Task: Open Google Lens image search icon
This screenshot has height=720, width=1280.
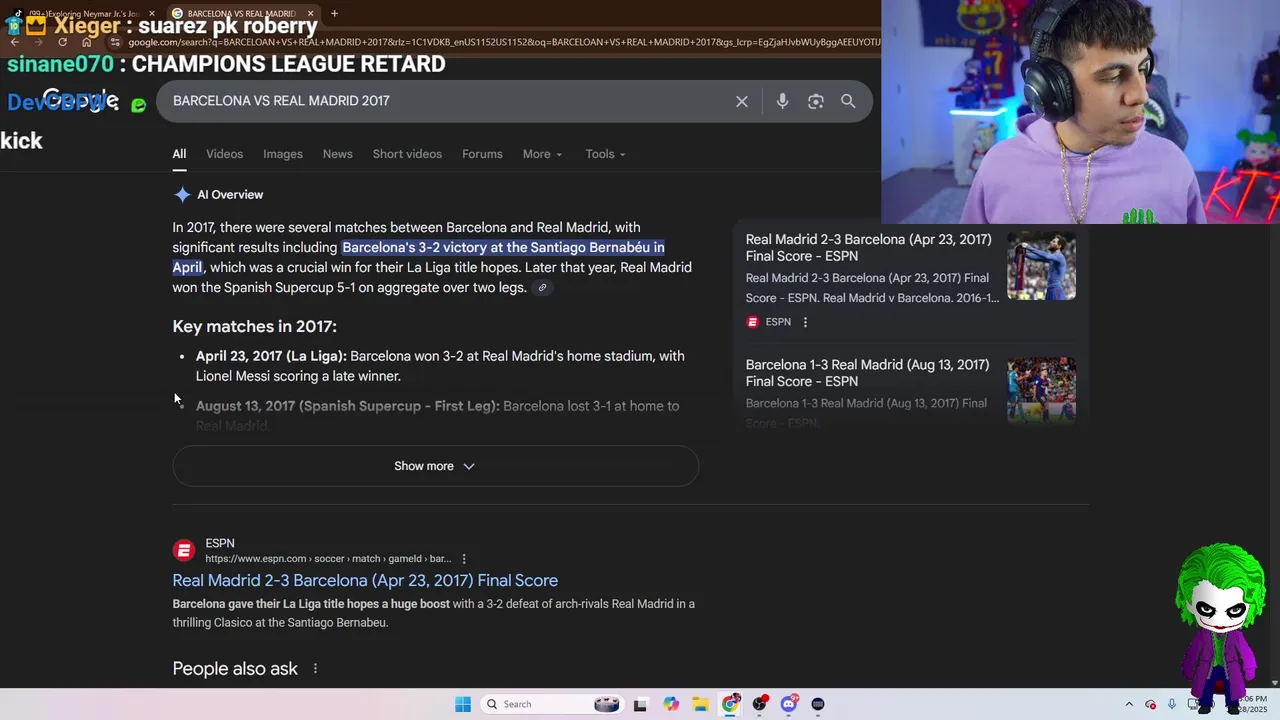Action: point(816,101)
